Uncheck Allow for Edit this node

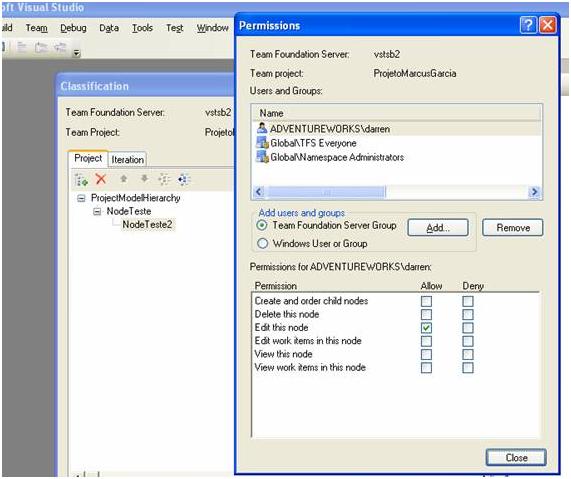[x=426, y=327]
